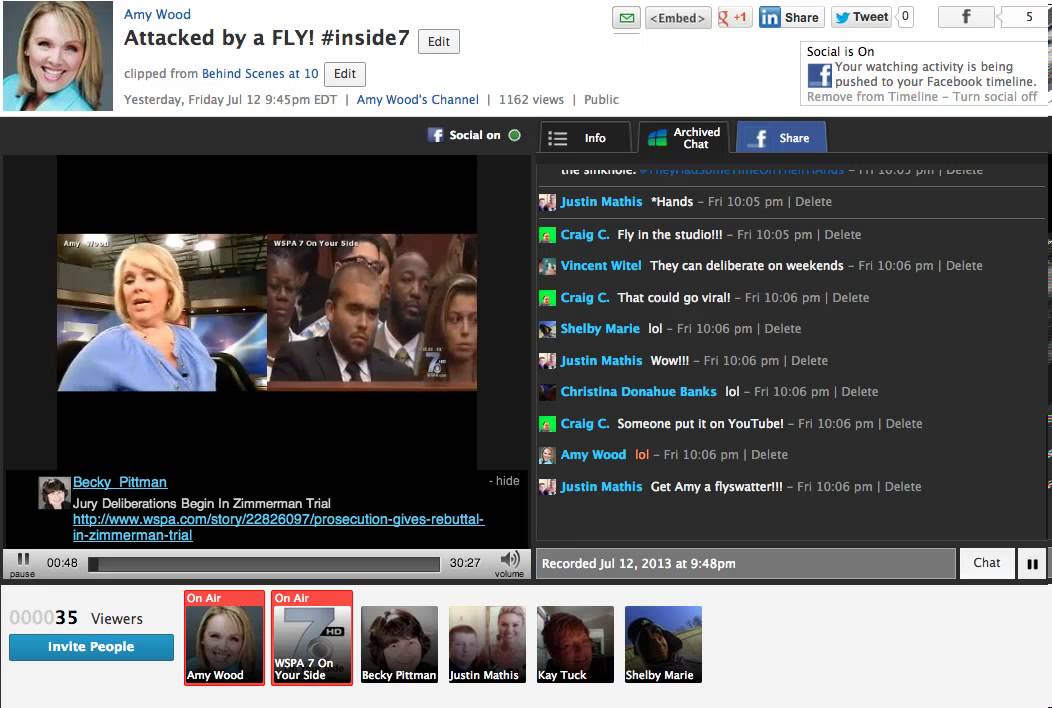Image resolution: width=1052 pixels, height=708 pixels.
Task: Click the tweet count bubble showing 0
Action: pos(906,17)
